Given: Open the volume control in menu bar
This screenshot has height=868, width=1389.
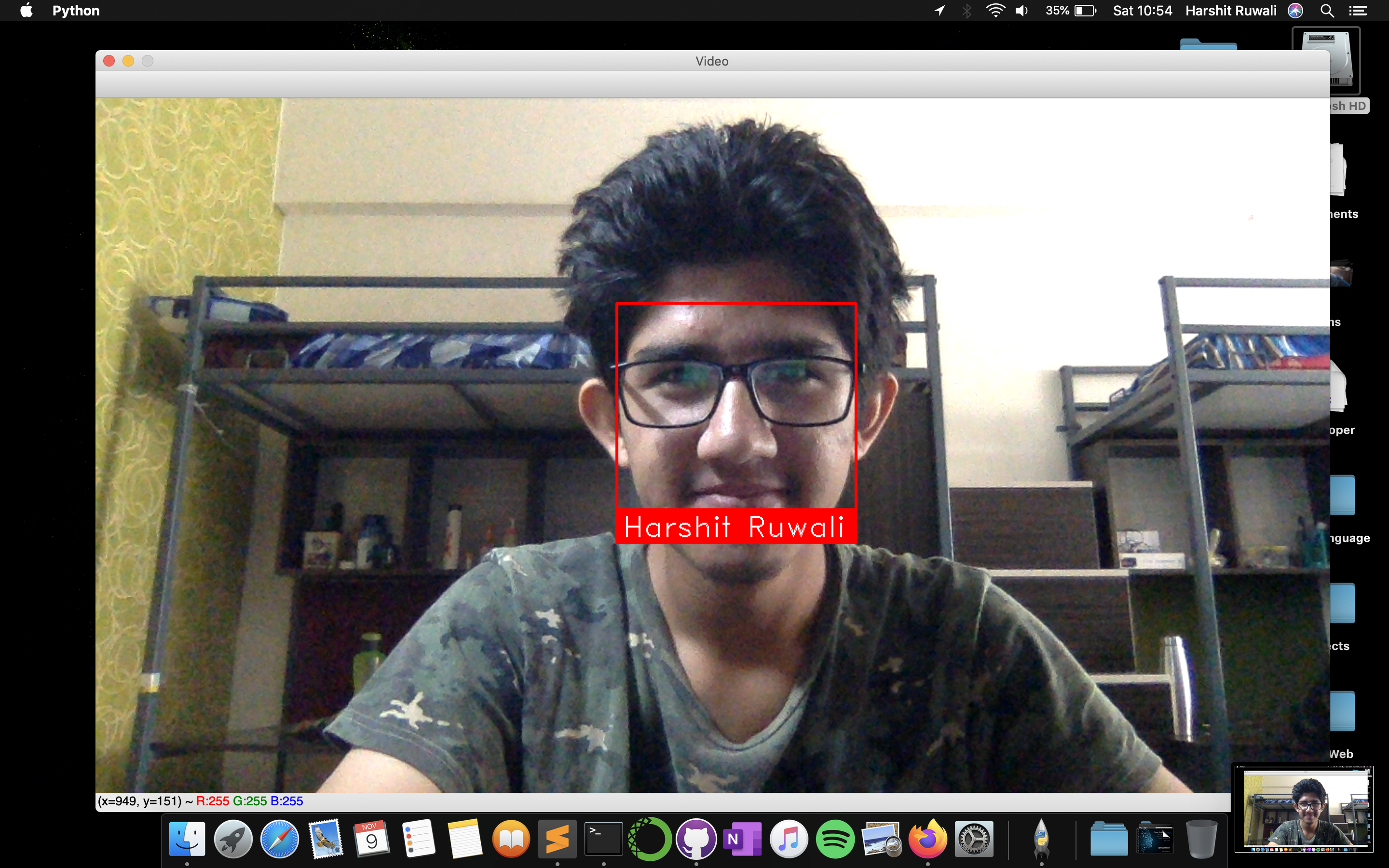Looking at the screenshot, I should point(1021,10).
